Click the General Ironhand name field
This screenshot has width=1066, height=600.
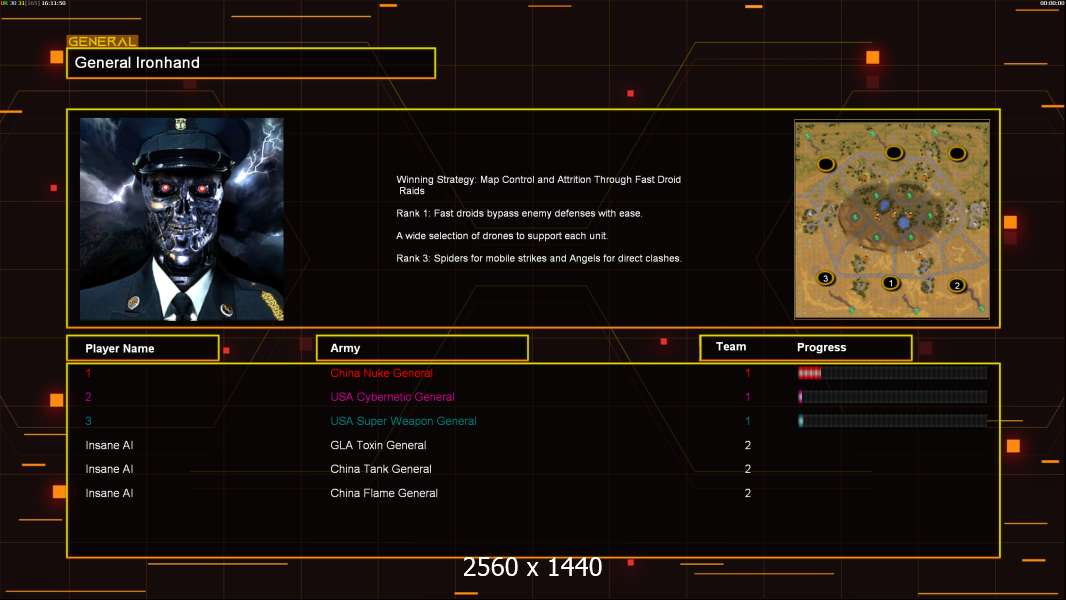pos(251,63)
